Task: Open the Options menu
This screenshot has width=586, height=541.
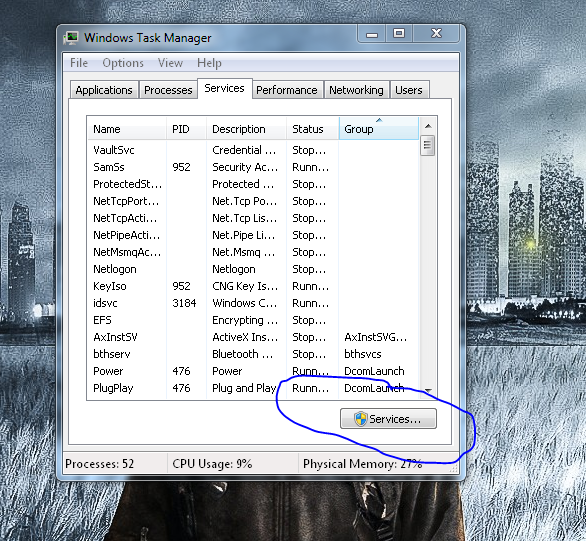Action: coord(123,63)
